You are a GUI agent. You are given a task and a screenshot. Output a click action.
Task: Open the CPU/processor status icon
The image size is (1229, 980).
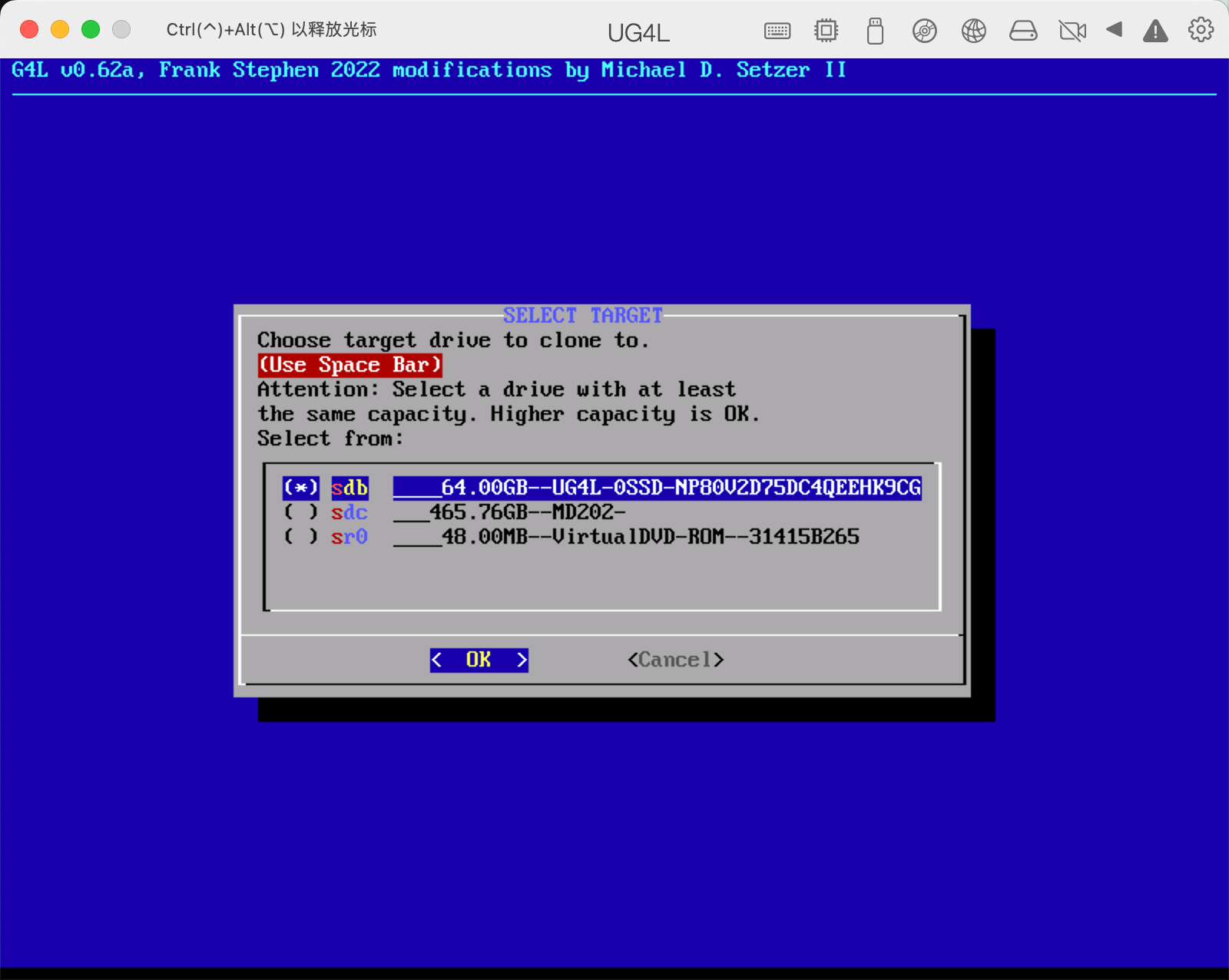point(826,31)
